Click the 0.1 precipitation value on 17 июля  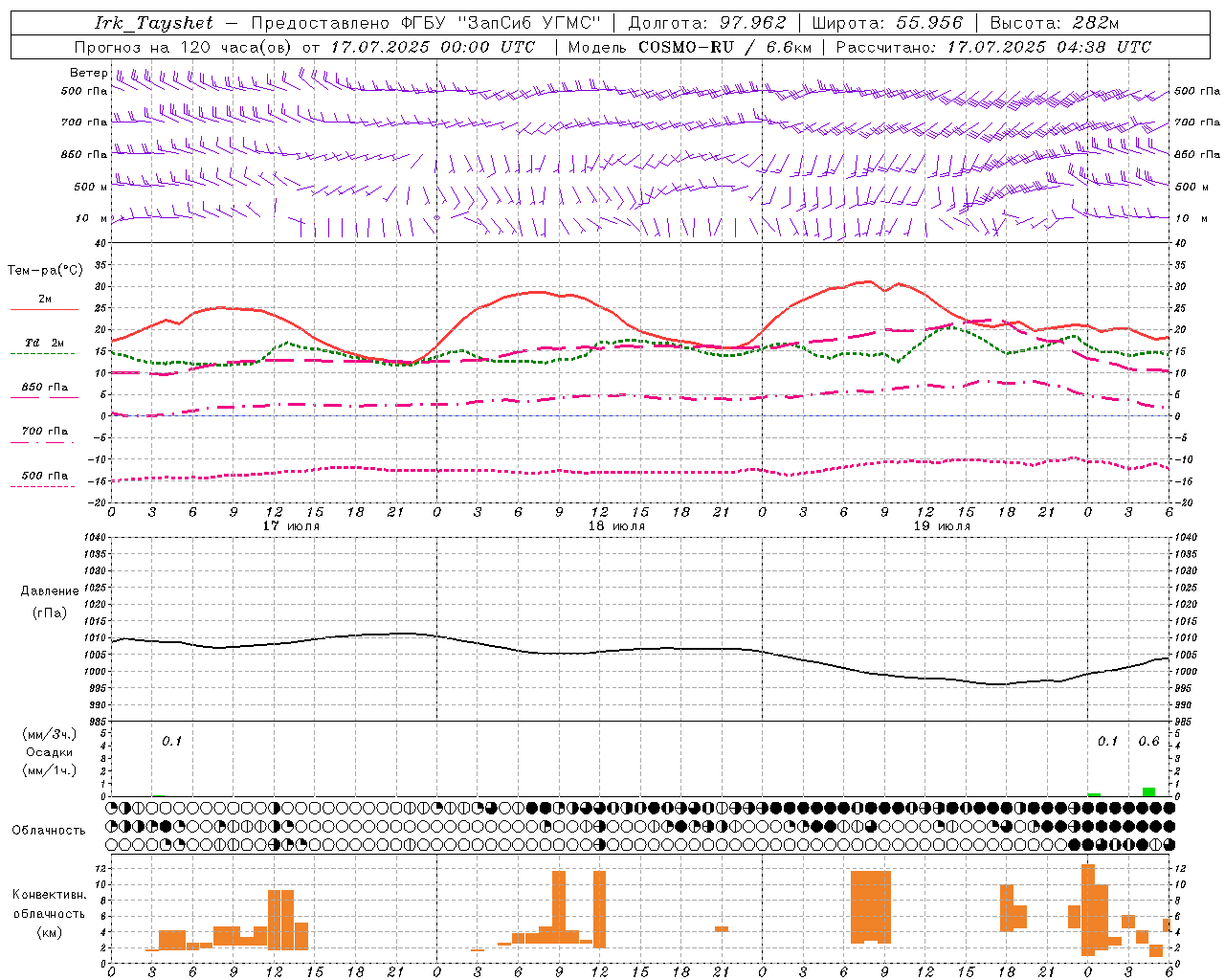(x=171, y=742)
